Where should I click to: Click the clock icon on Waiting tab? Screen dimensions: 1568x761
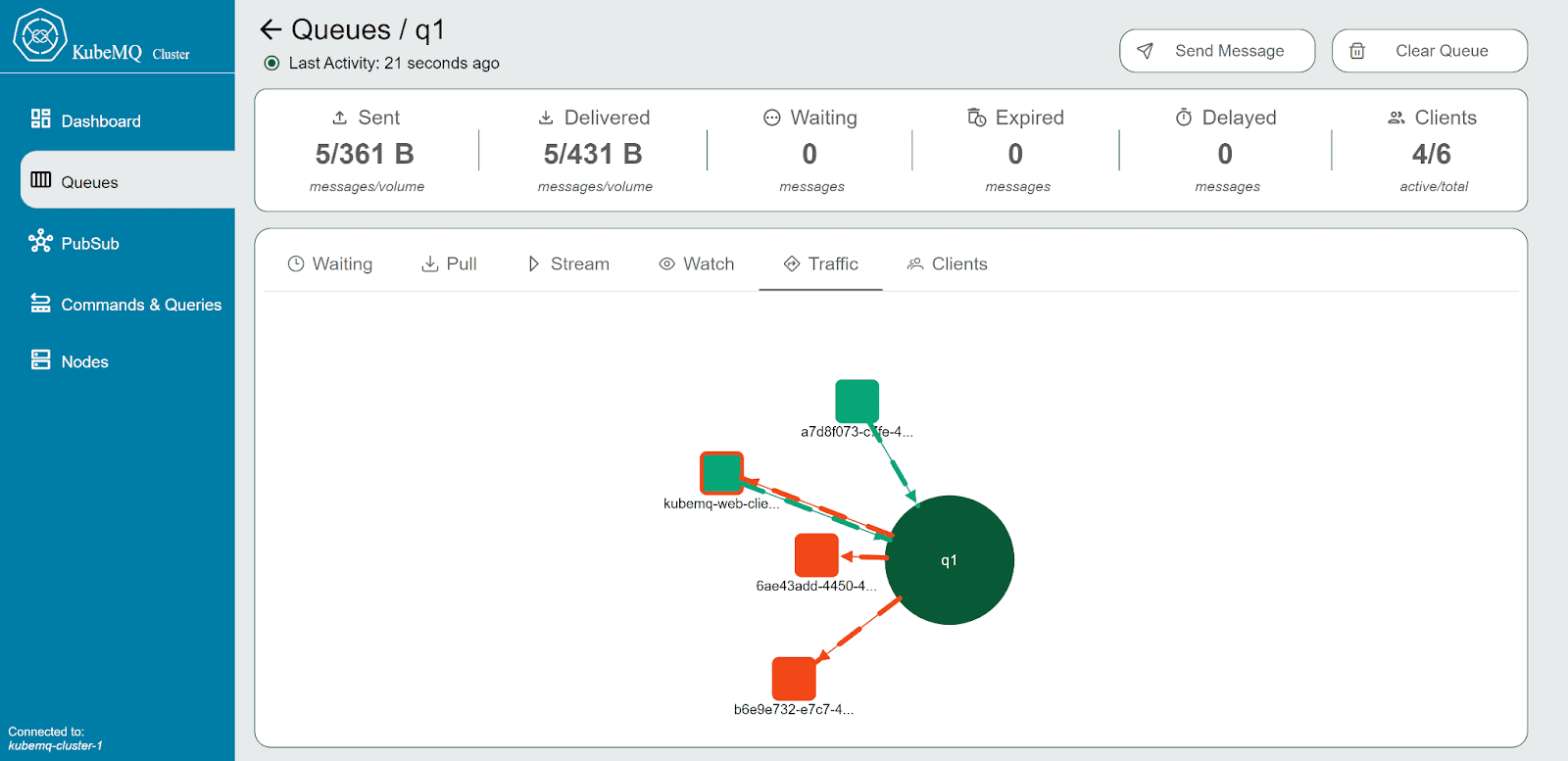pos(296,263)
